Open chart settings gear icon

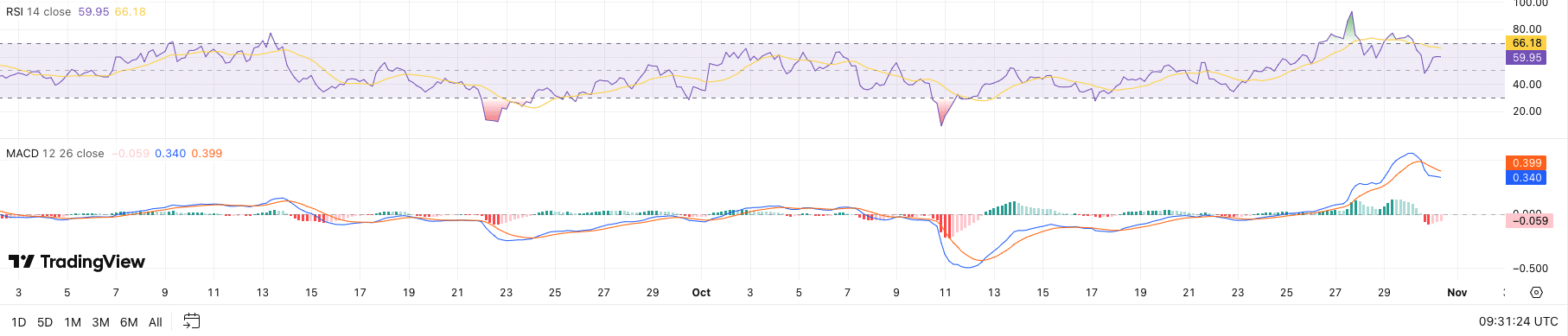tap(1536, 293)
